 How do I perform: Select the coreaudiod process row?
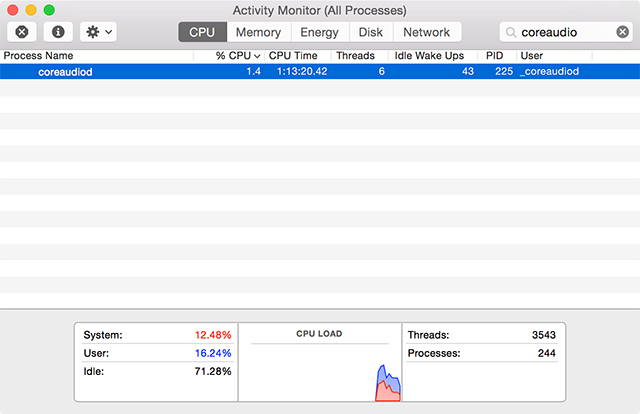[320, 71]
